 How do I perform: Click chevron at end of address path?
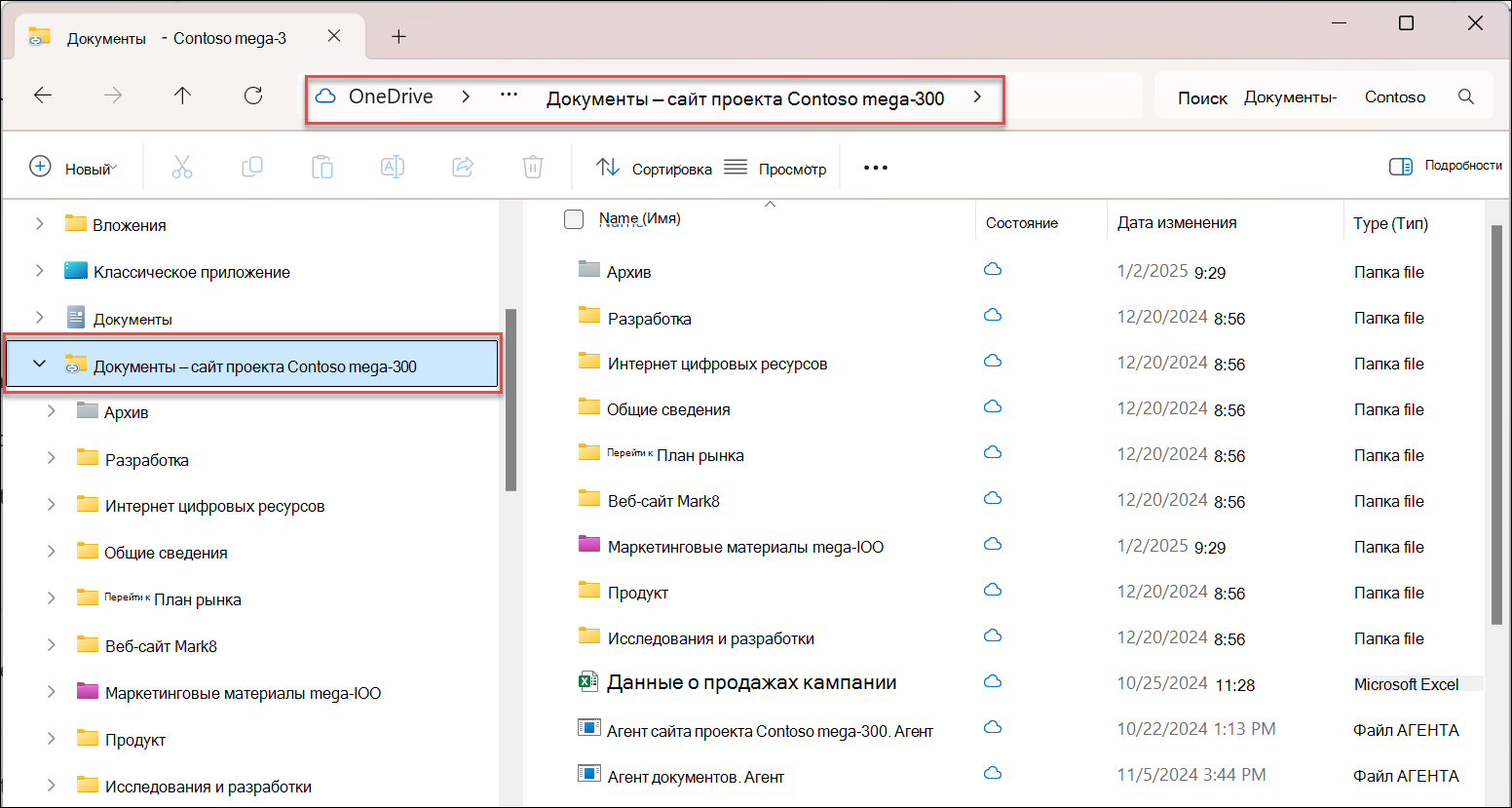pos(977,96)
